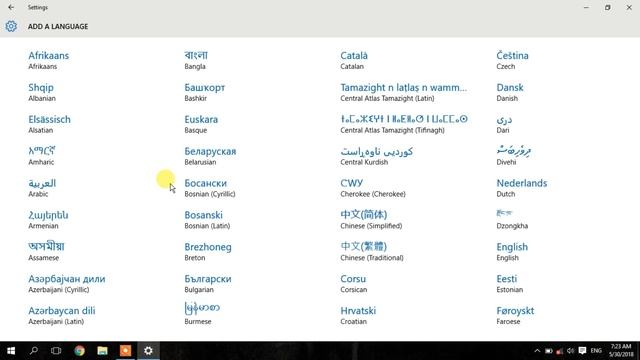Image resolution: width=640 pixels, height=360 pixels.
Task: Select Chinese (Simplified)
Action: coord(371,220)
